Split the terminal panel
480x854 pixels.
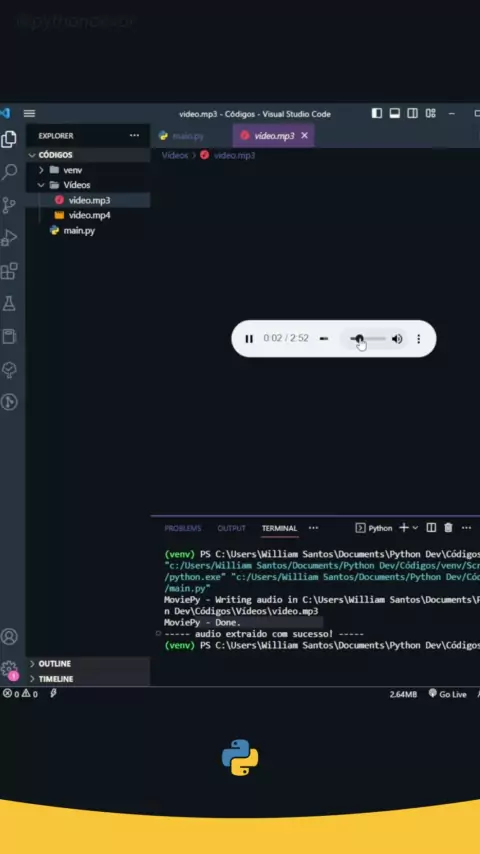431,528
